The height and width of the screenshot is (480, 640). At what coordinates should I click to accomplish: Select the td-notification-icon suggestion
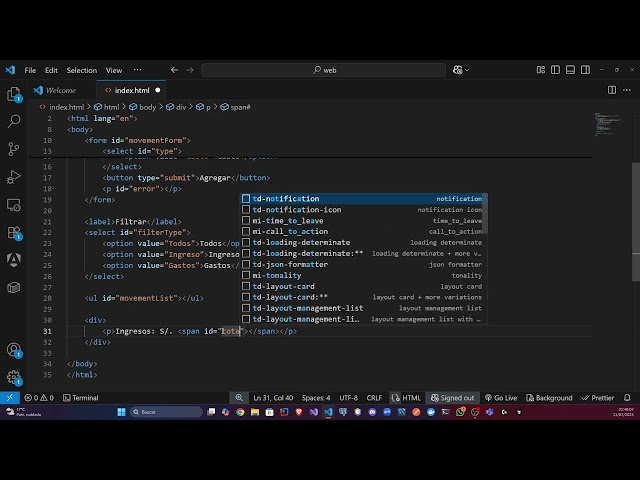point(363,210)
